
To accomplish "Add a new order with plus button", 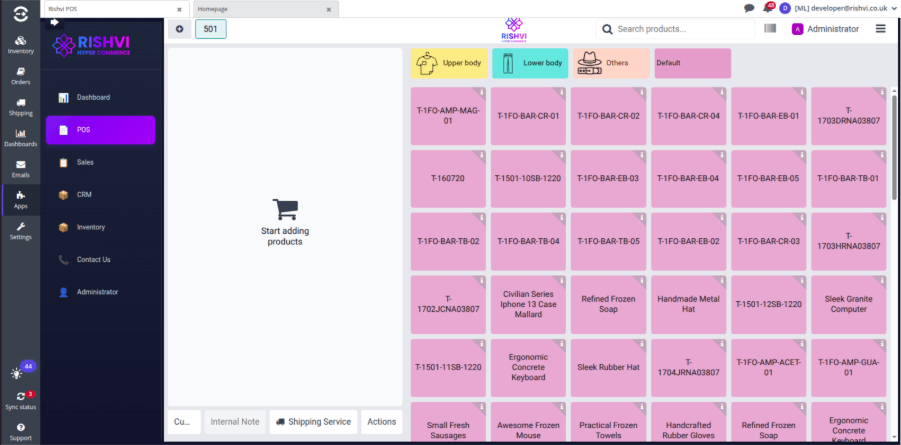I will coord(179,29).
